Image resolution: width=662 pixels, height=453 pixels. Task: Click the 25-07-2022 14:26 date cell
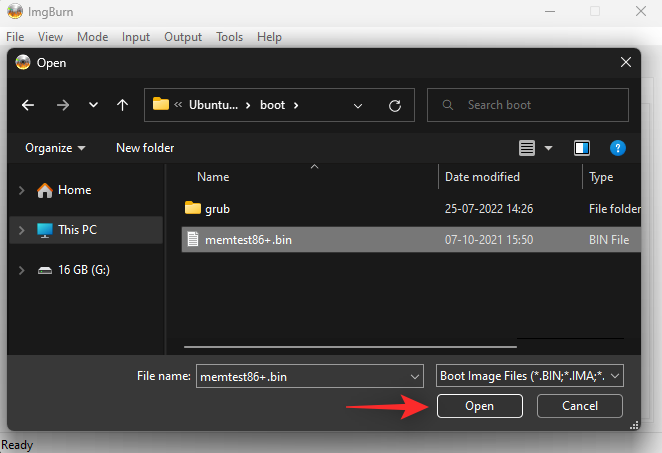pos(489,209)
